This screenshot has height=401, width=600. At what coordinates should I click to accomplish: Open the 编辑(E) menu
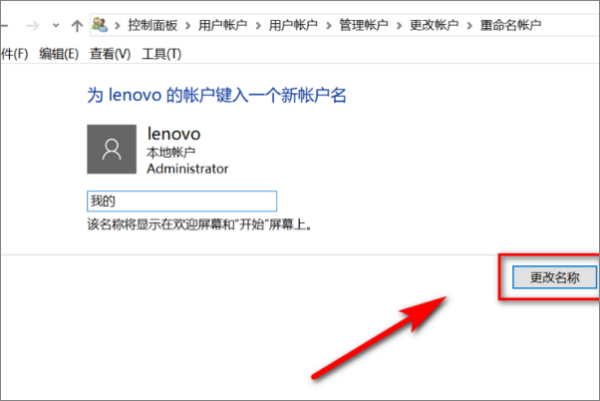pyautogui.click(x=59, y=54)
